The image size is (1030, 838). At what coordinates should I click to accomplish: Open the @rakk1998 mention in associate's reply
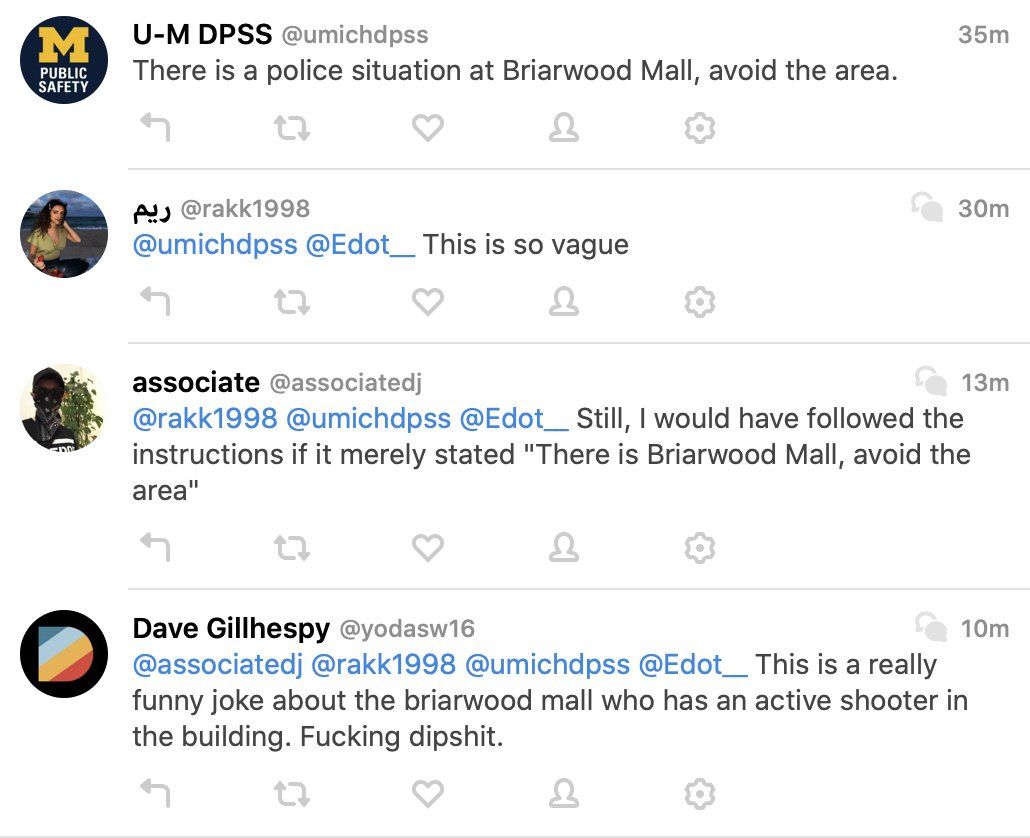click(204, 418)
